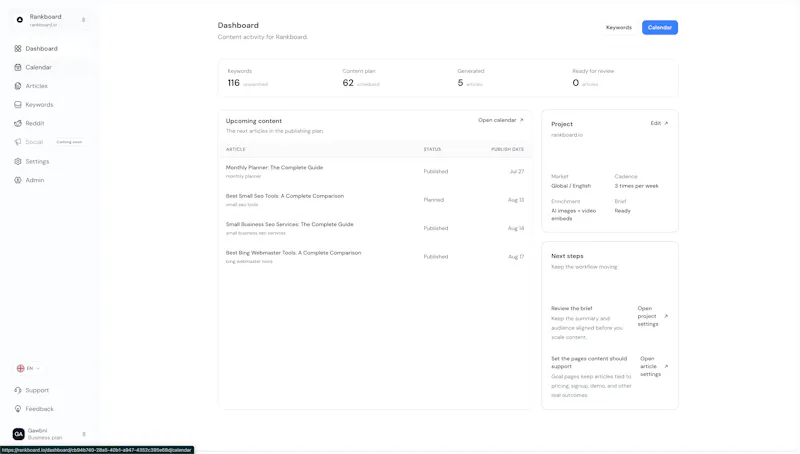Click the Aug 17 publish date
Viewport: 800px width, 454px height.
pos(516,257)
